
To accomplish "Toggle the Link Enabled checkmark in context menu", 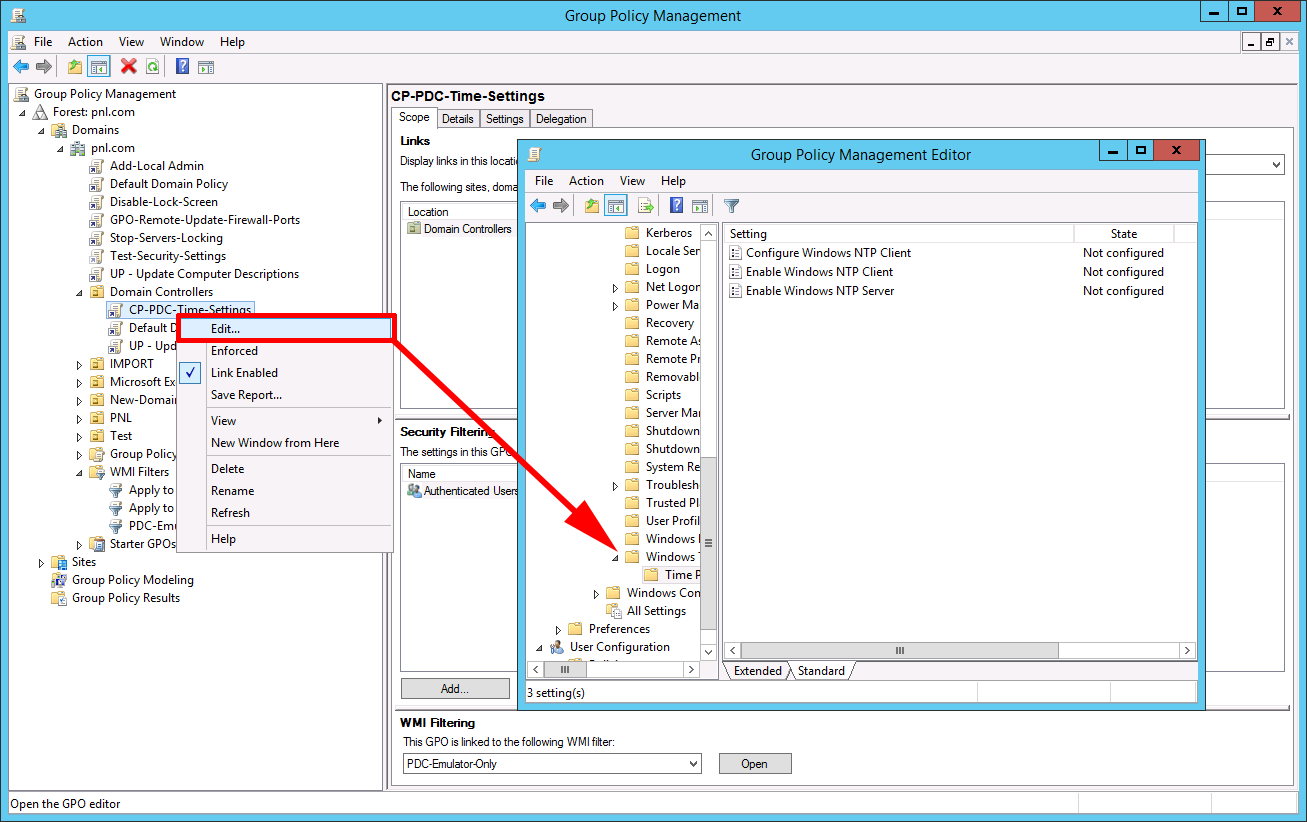I will click(x=245, y=372).
